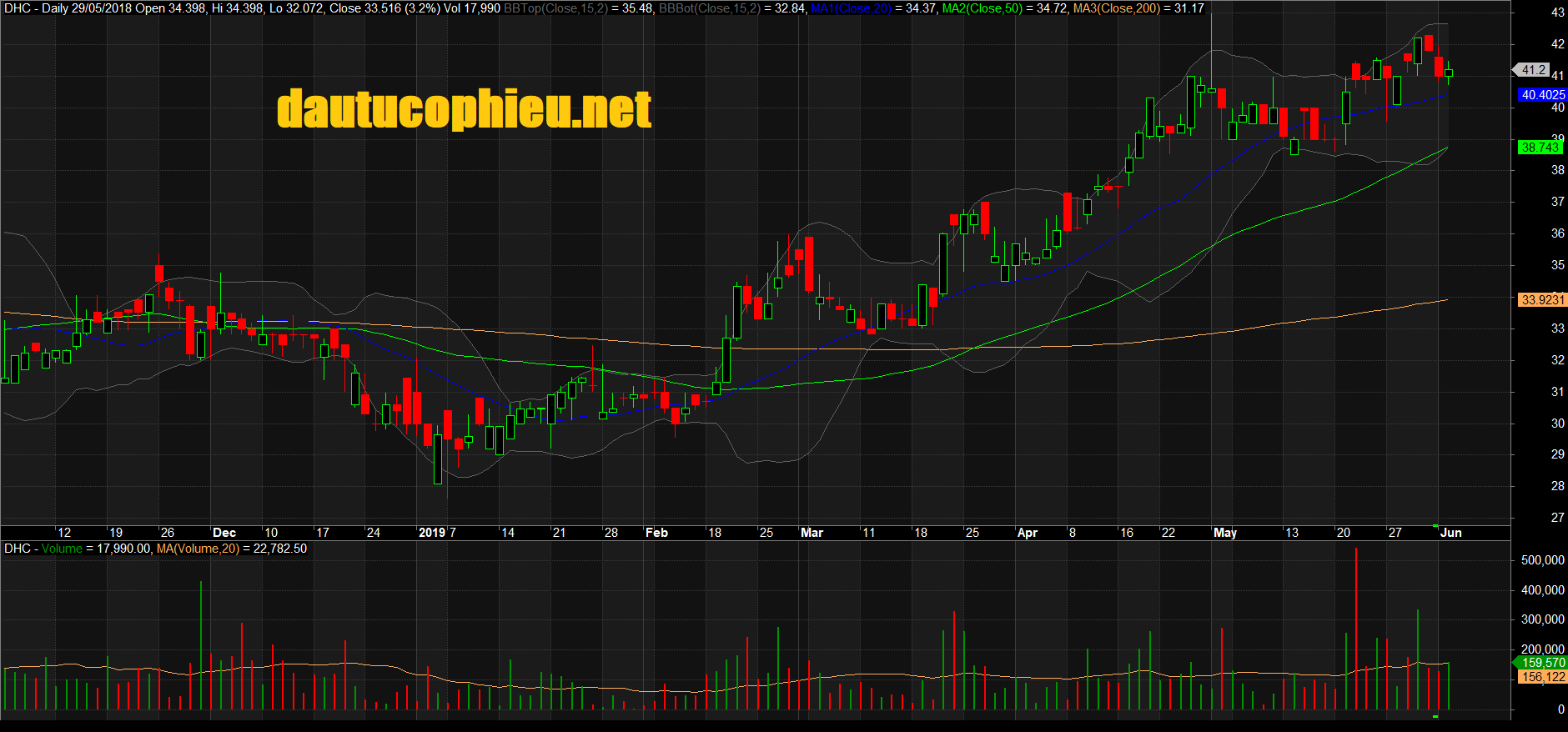Viewport: 1568px width, 732px height.
Task: Click the blue 40.4025 MA20 value tag
Action: coord(1542,95)
